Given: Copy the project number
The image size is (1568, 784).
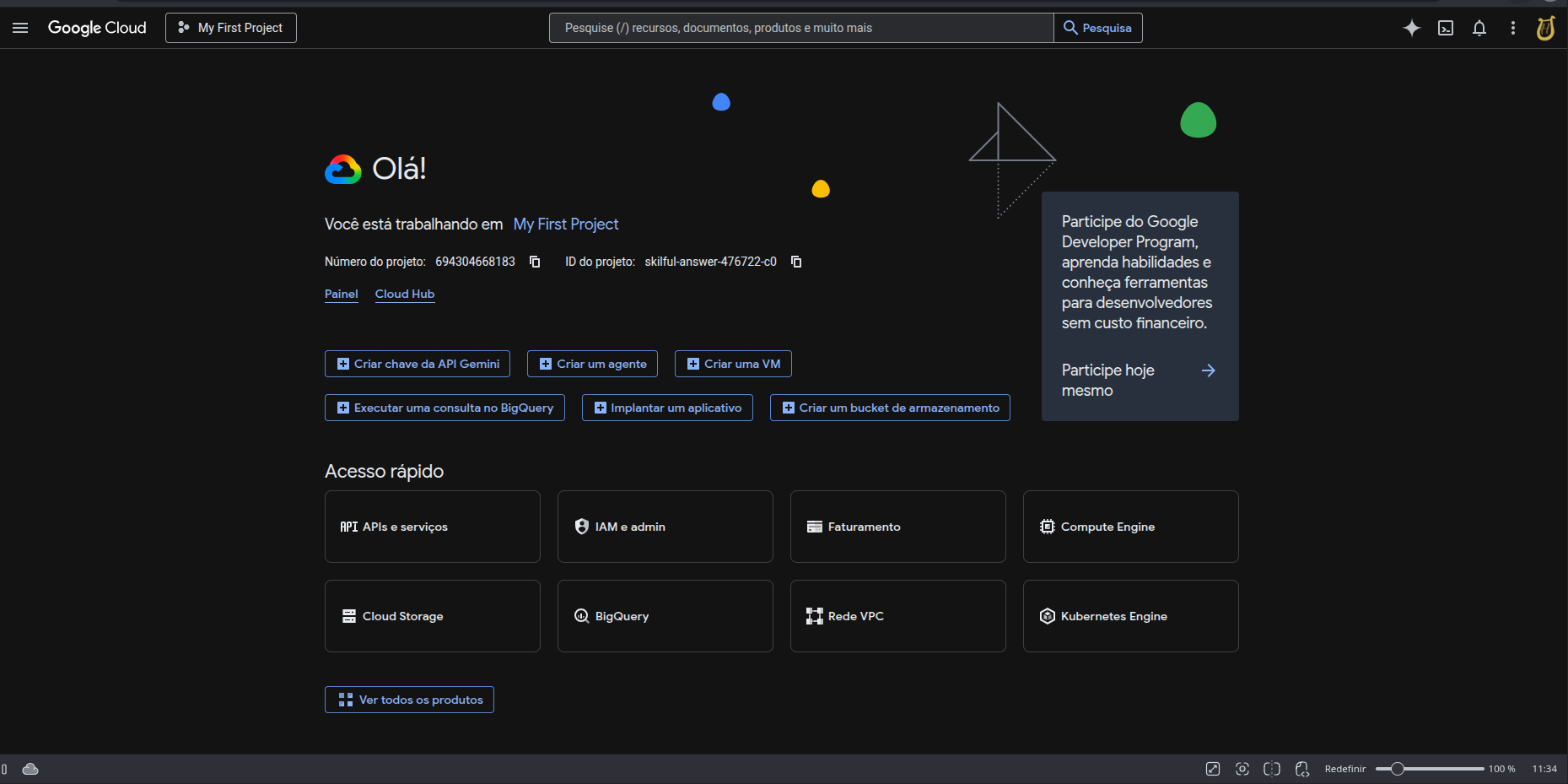Looking at the screenshot, I should pyautogui.click(x=535, y=262).
